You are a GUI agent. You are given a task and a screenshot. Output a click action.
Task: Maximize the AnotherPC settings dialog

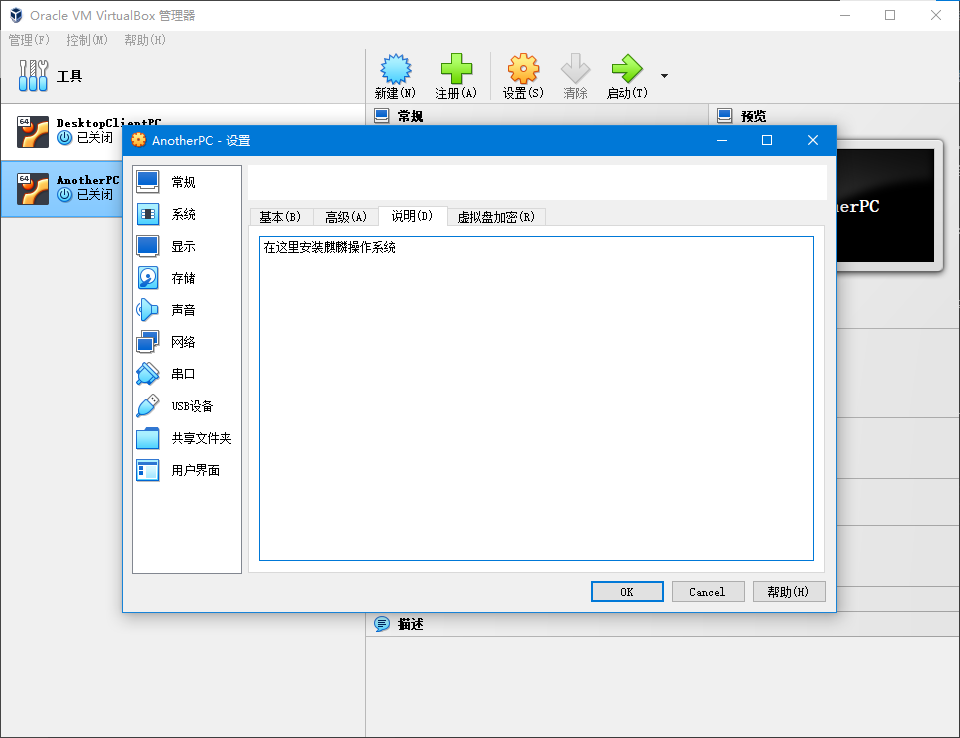click(767, 140)
